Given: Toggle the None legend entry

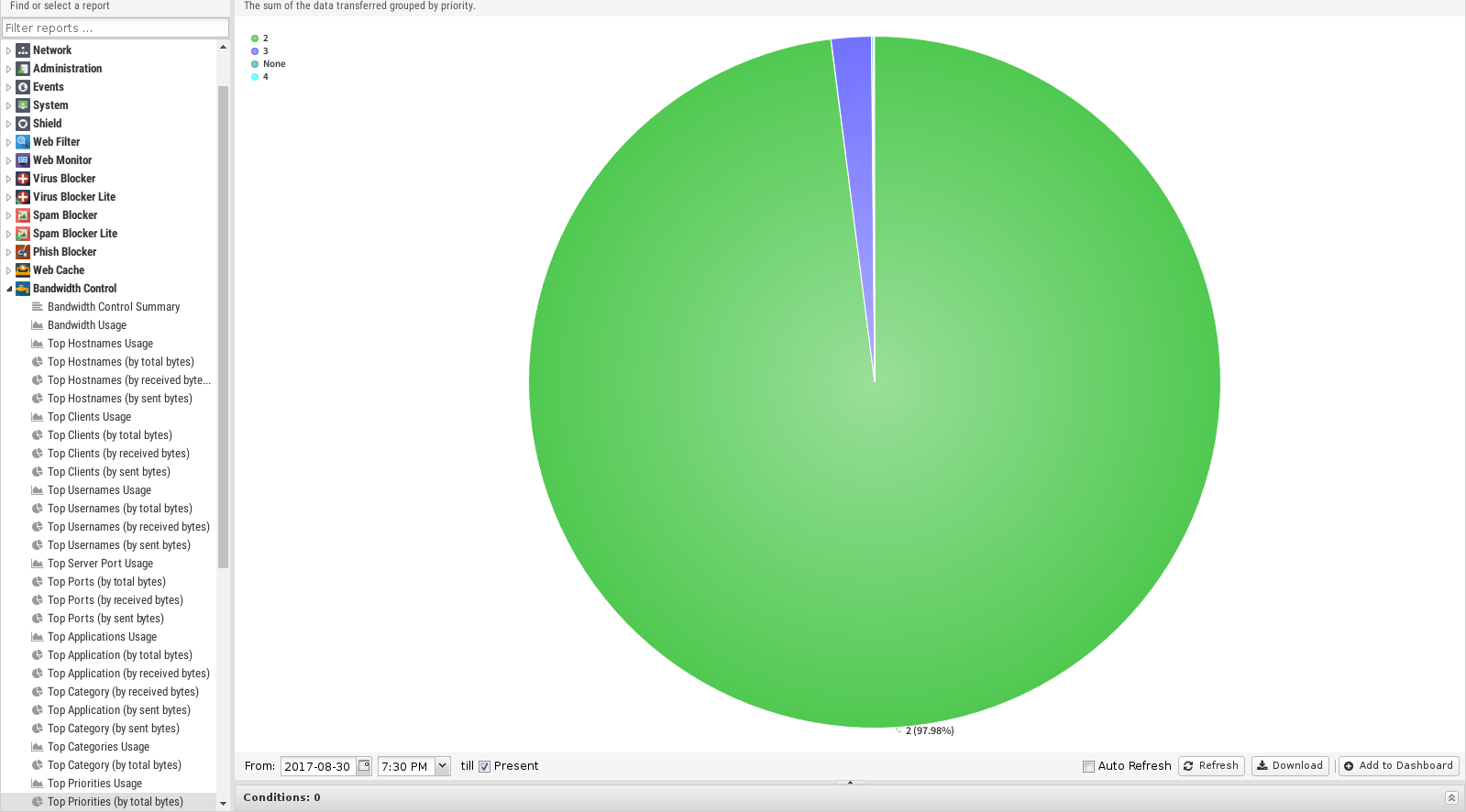Looking at the screenshot, I should tap(268, 64).
